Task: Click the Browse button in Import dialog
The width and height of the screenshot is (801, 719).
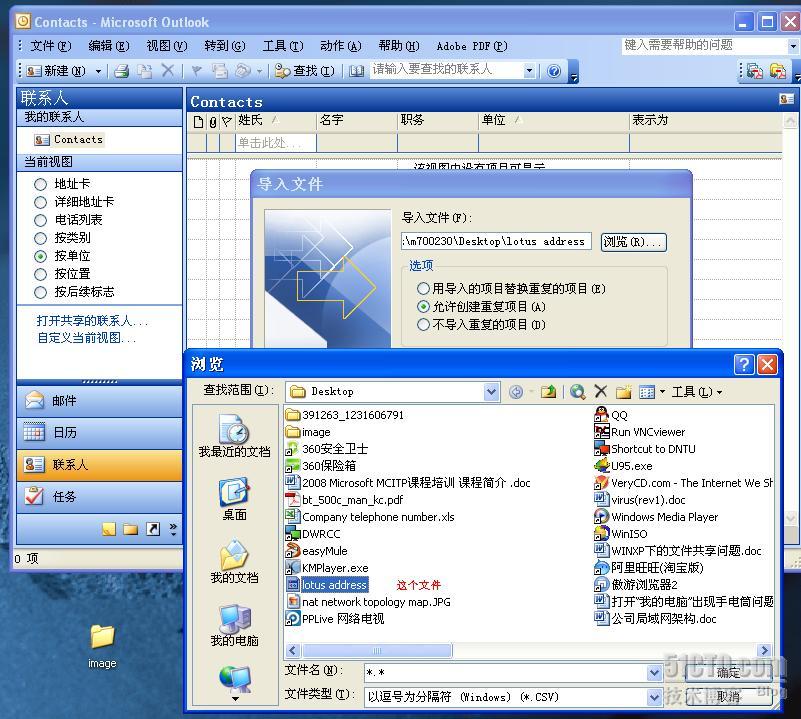Action: [x=633, y=242]
